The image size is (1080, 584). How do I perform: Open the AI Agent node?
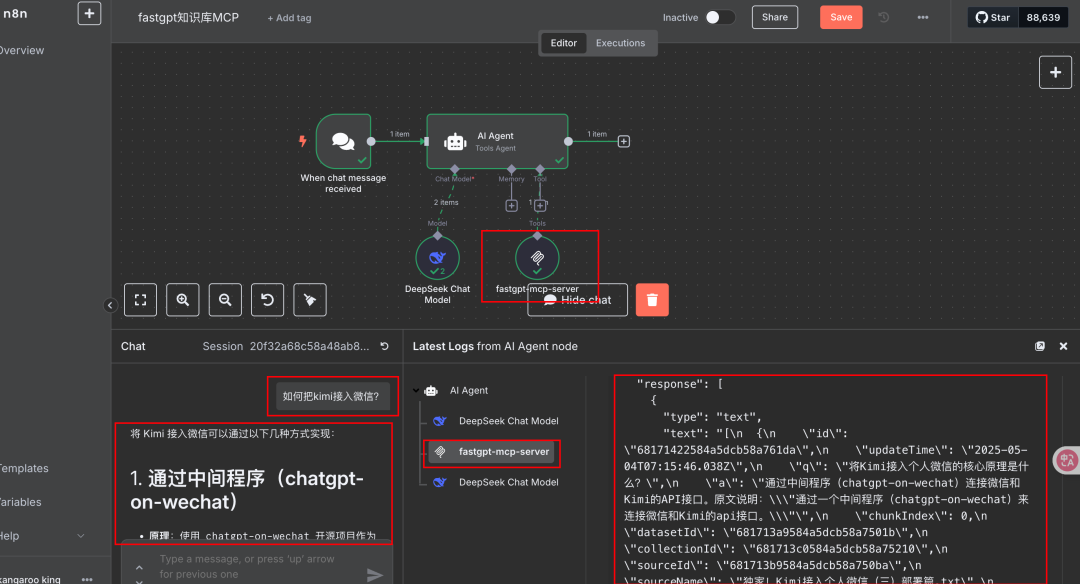497,141
